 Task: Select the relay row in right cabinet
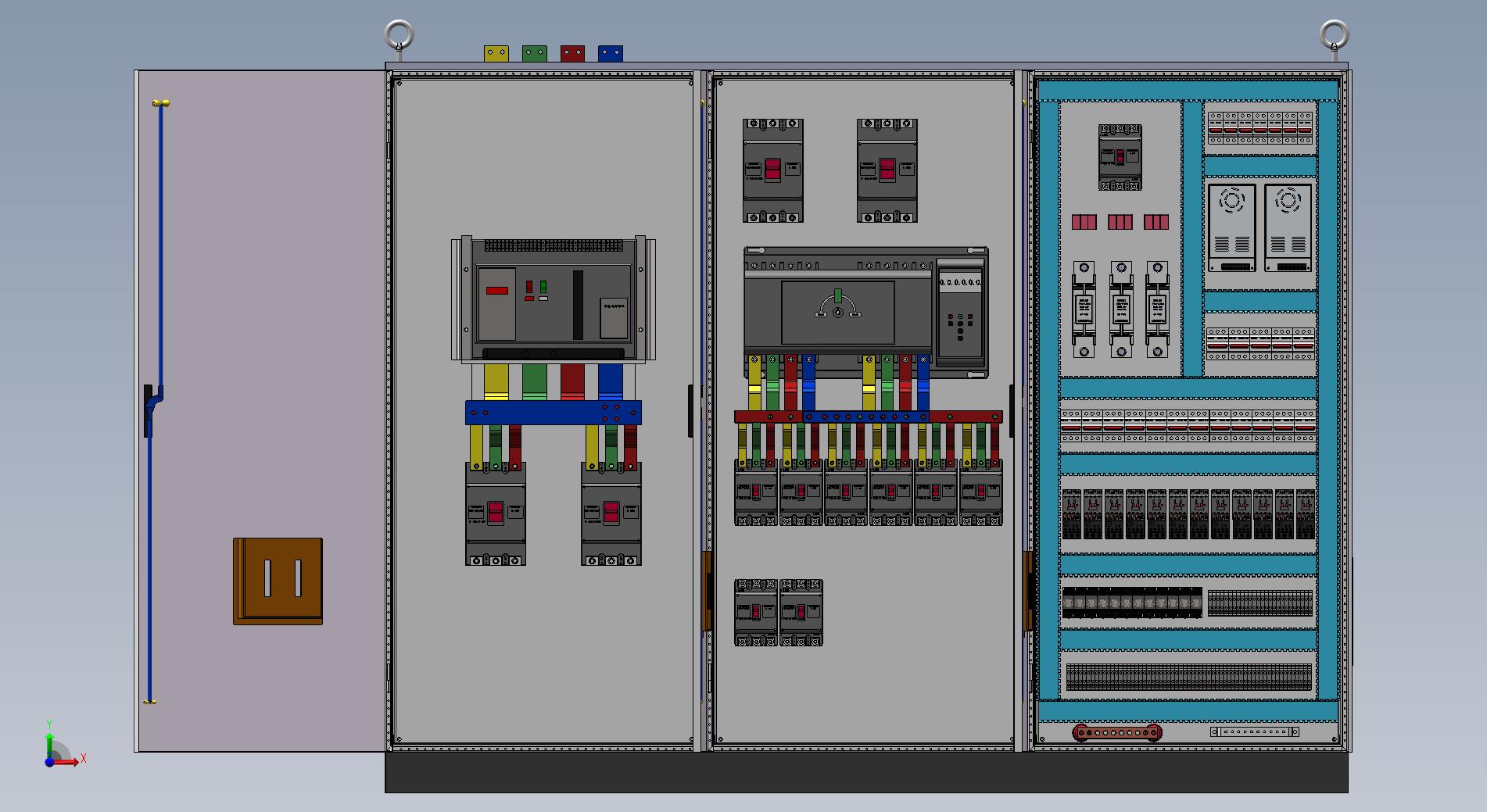click(x=1188, y=514)
